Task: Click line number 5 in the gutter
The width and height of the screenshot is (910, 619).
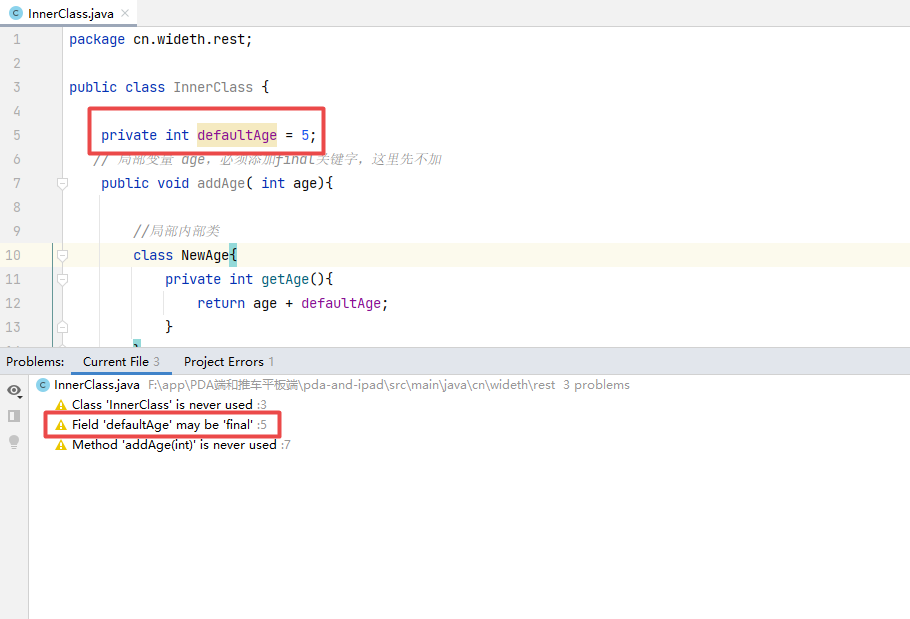Action: click(x=17, y=135)
